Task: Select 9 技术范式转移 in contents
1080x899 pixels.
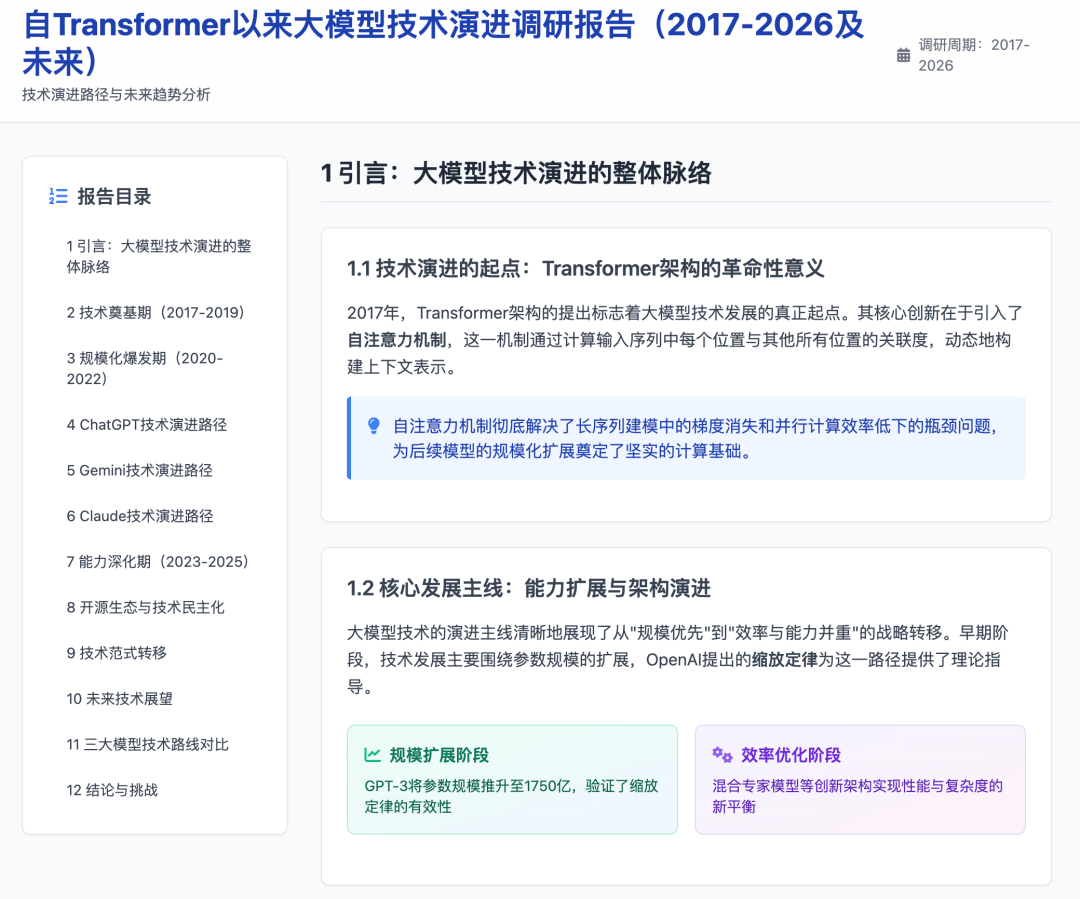Action: coord(116,653)
